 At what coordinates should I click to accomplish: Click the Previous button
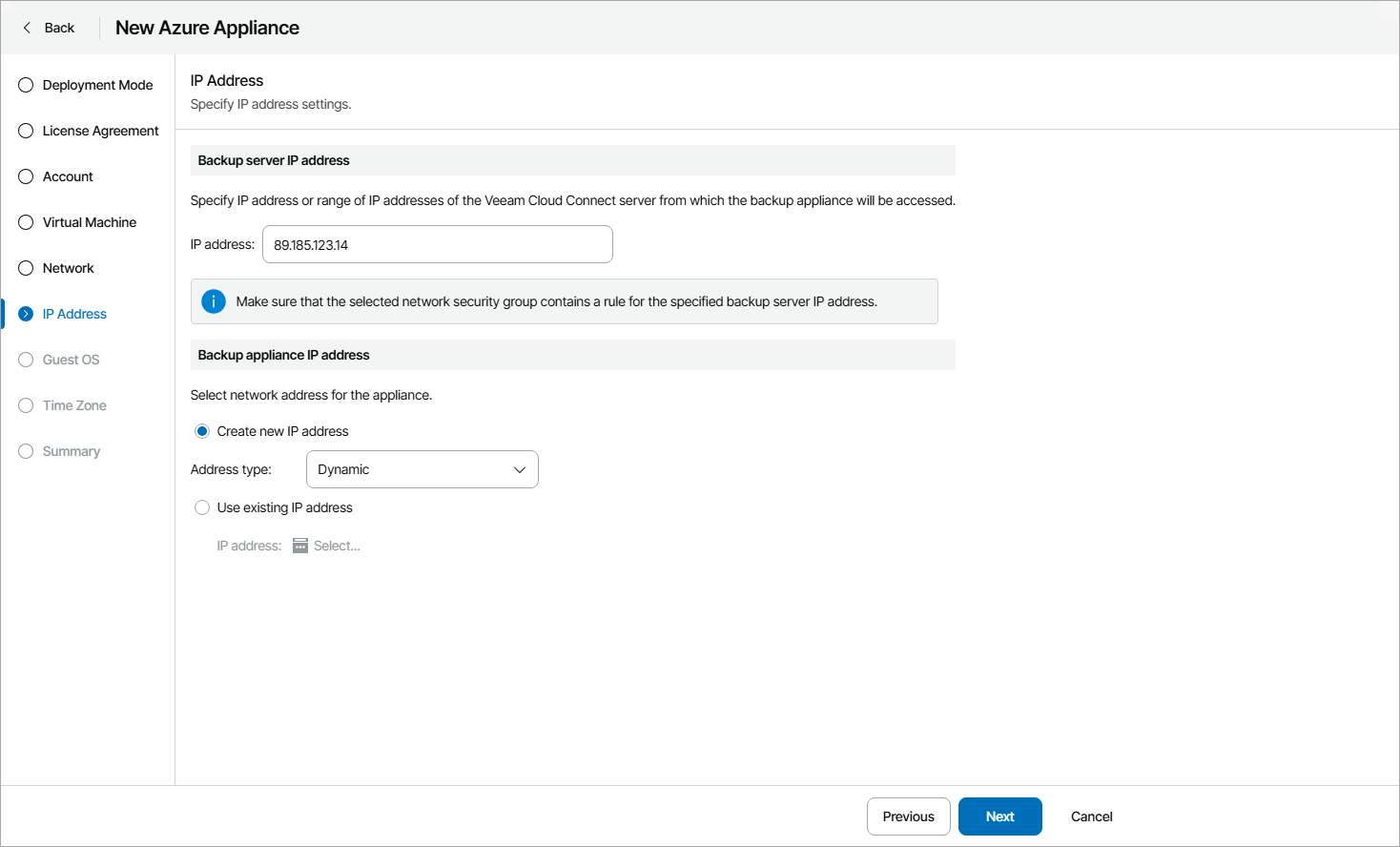908,816
